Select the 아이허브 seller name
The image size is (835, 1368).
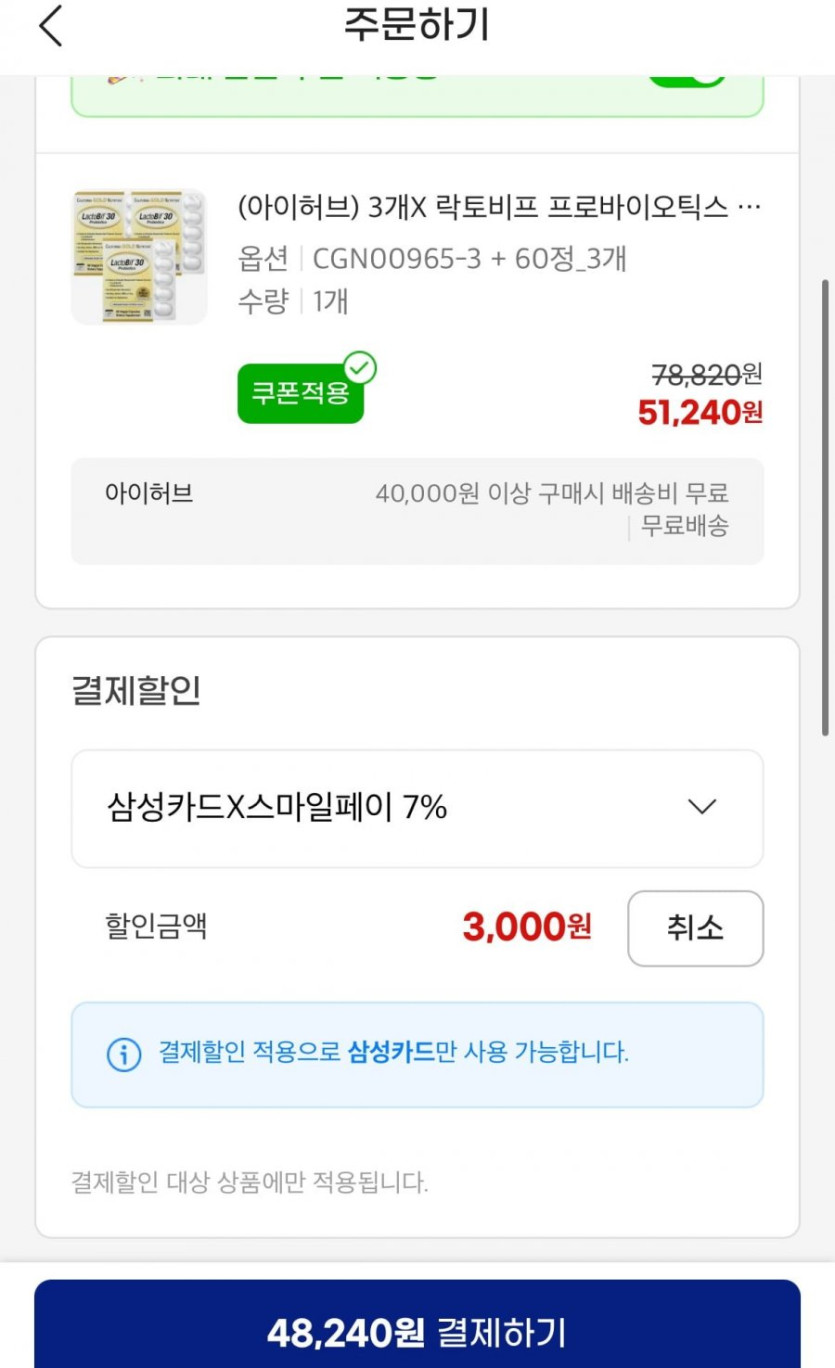point(149,493)
